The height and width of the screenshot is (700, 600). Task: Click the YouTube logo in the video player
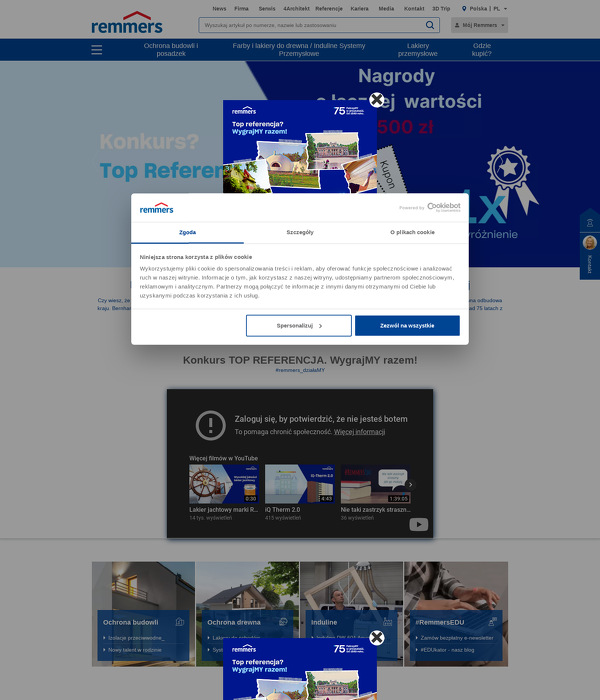(419, 525)
